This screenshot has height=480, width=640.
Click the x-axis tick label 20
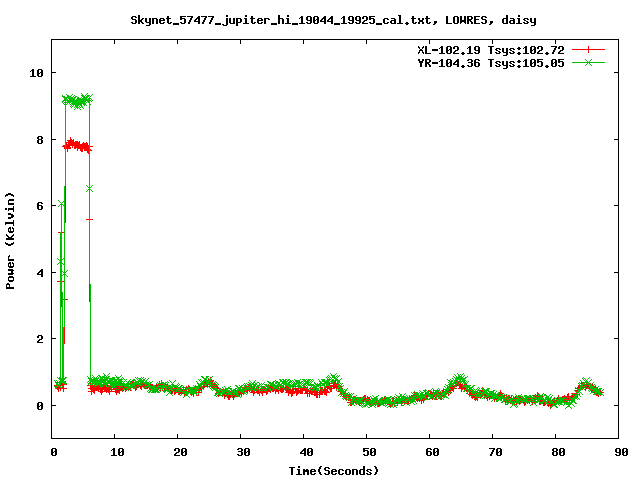pos(180,452)
